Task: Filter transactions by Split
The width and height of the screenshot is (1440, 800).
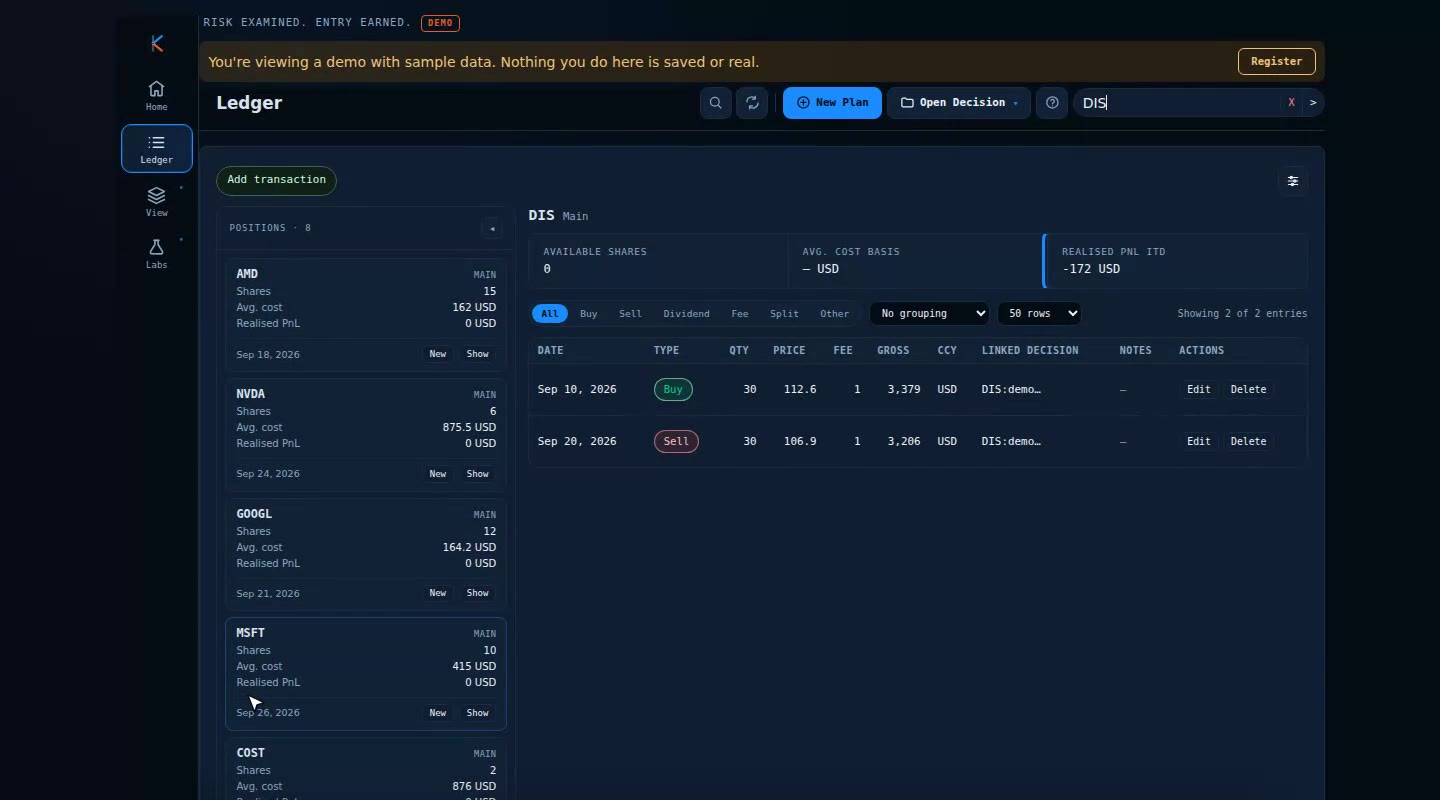Action: tap(784, 314)
